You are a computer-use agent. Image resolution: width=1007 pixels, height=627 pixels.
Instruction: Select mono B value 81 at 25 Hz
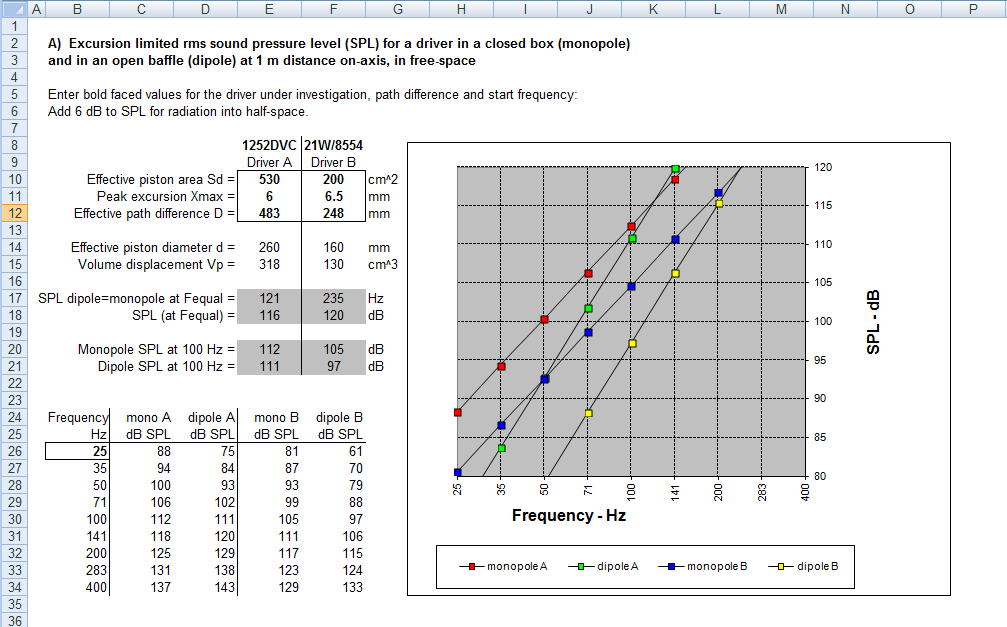269,452
